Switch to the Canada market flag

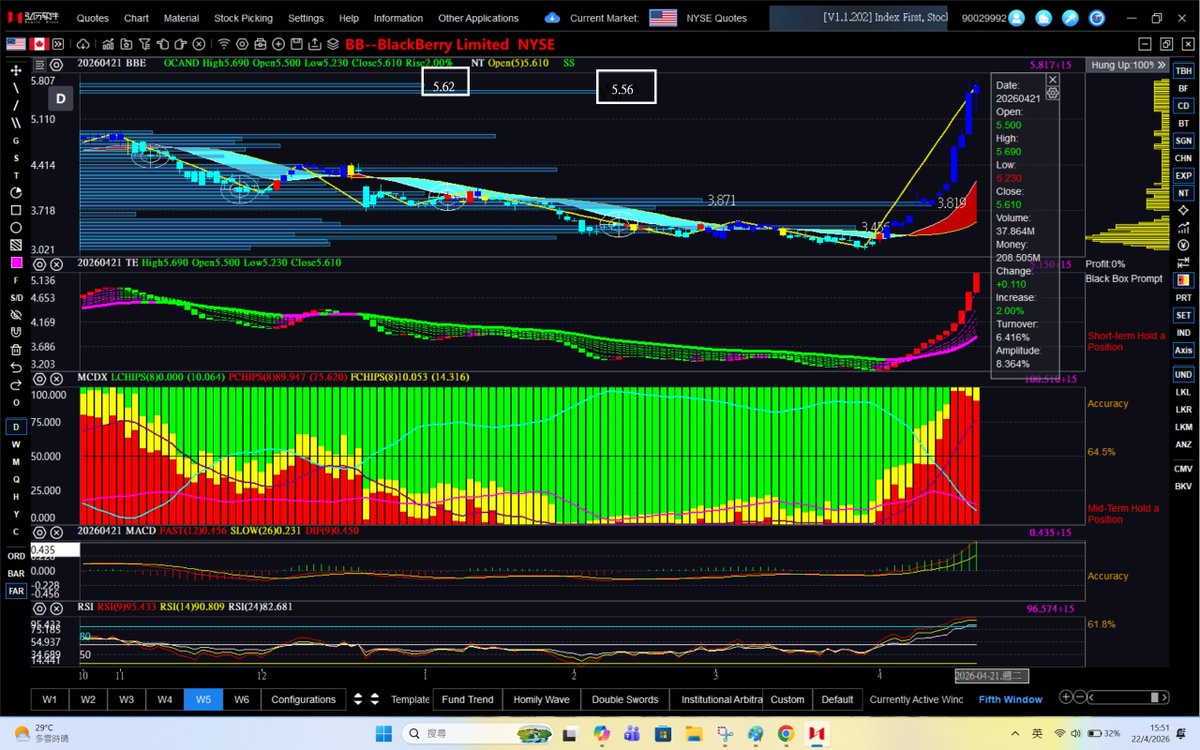[x=39, y=44]
